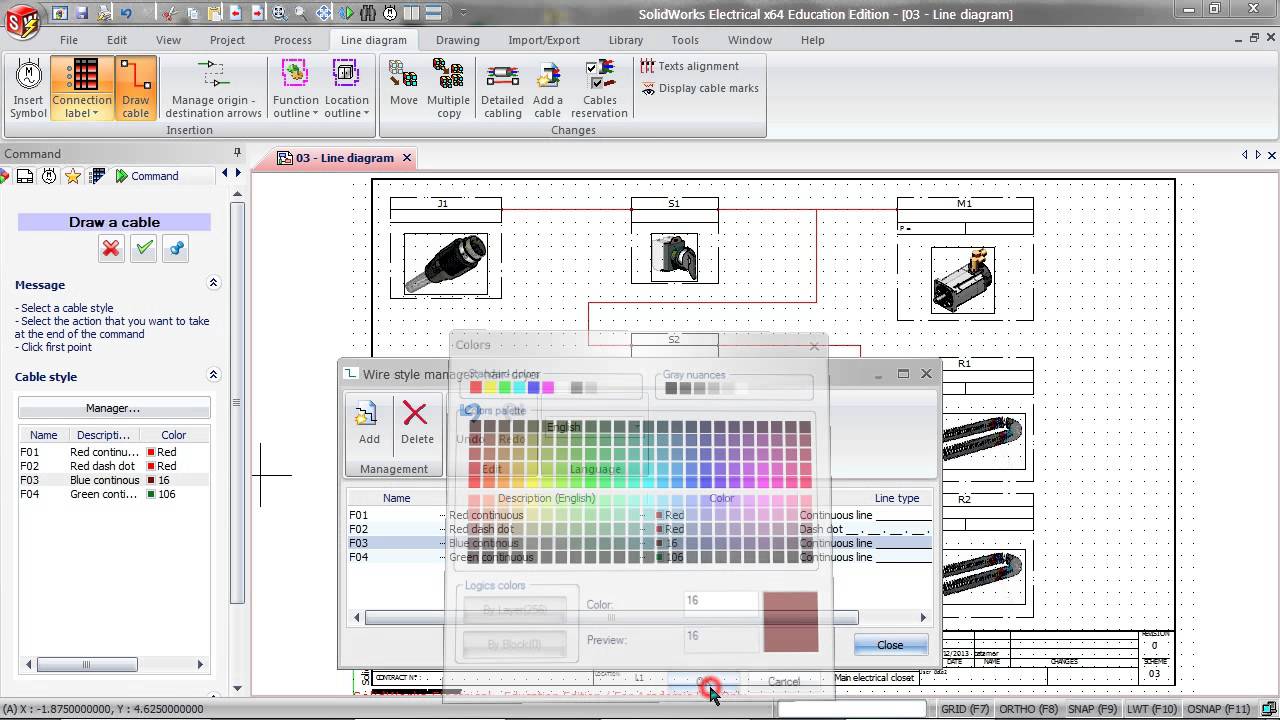The image size is (1280, 720).
Task: Open Cables reservation
Action: pos(599,88)
